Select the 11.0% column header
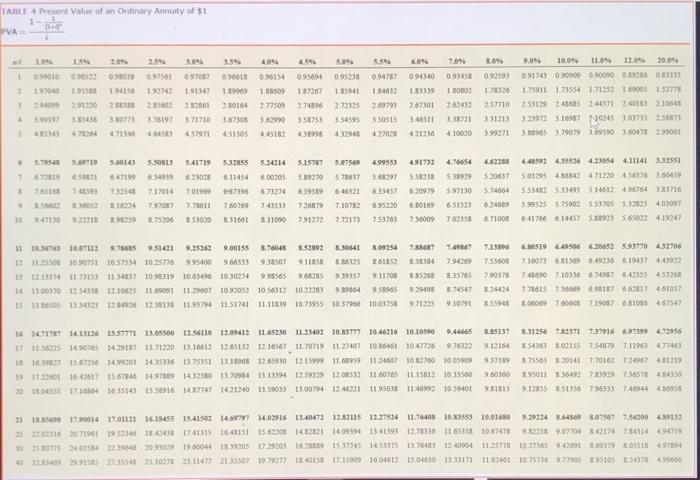 pyautogui.click(x=601, y=60)
